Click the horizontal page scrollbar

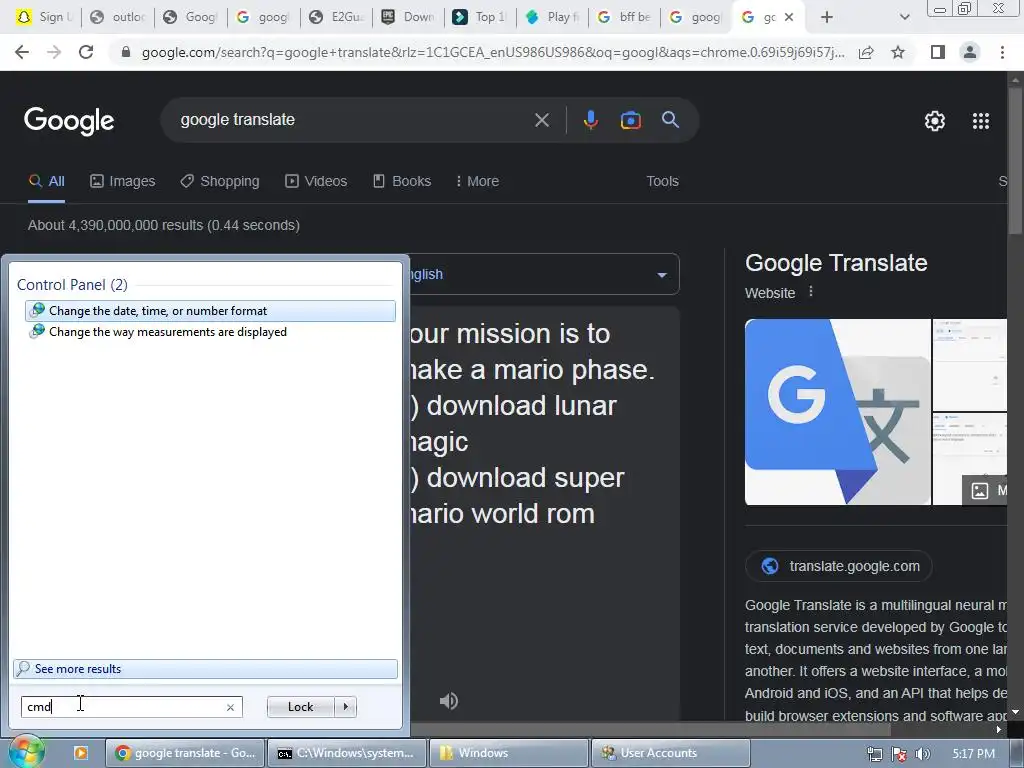click(x=650, y=729)
